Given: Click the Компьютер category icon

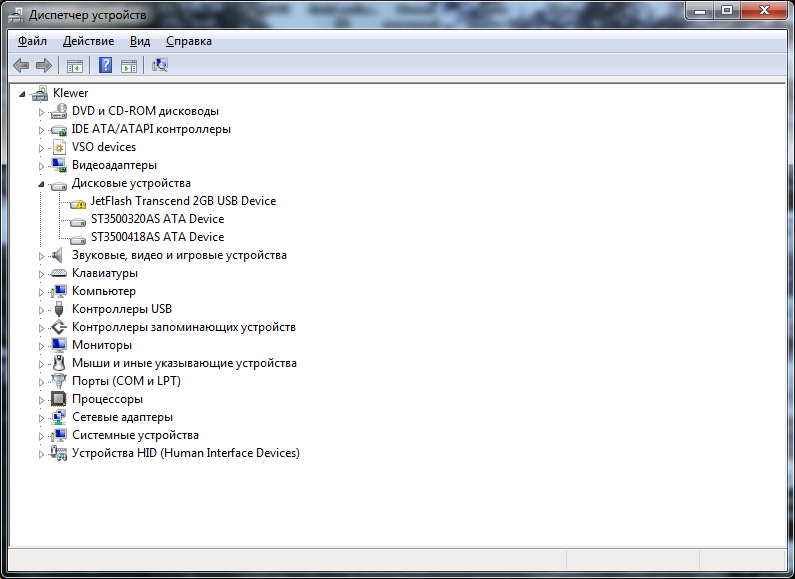Looking at the screenshot, I should click(x=59, y=291).
